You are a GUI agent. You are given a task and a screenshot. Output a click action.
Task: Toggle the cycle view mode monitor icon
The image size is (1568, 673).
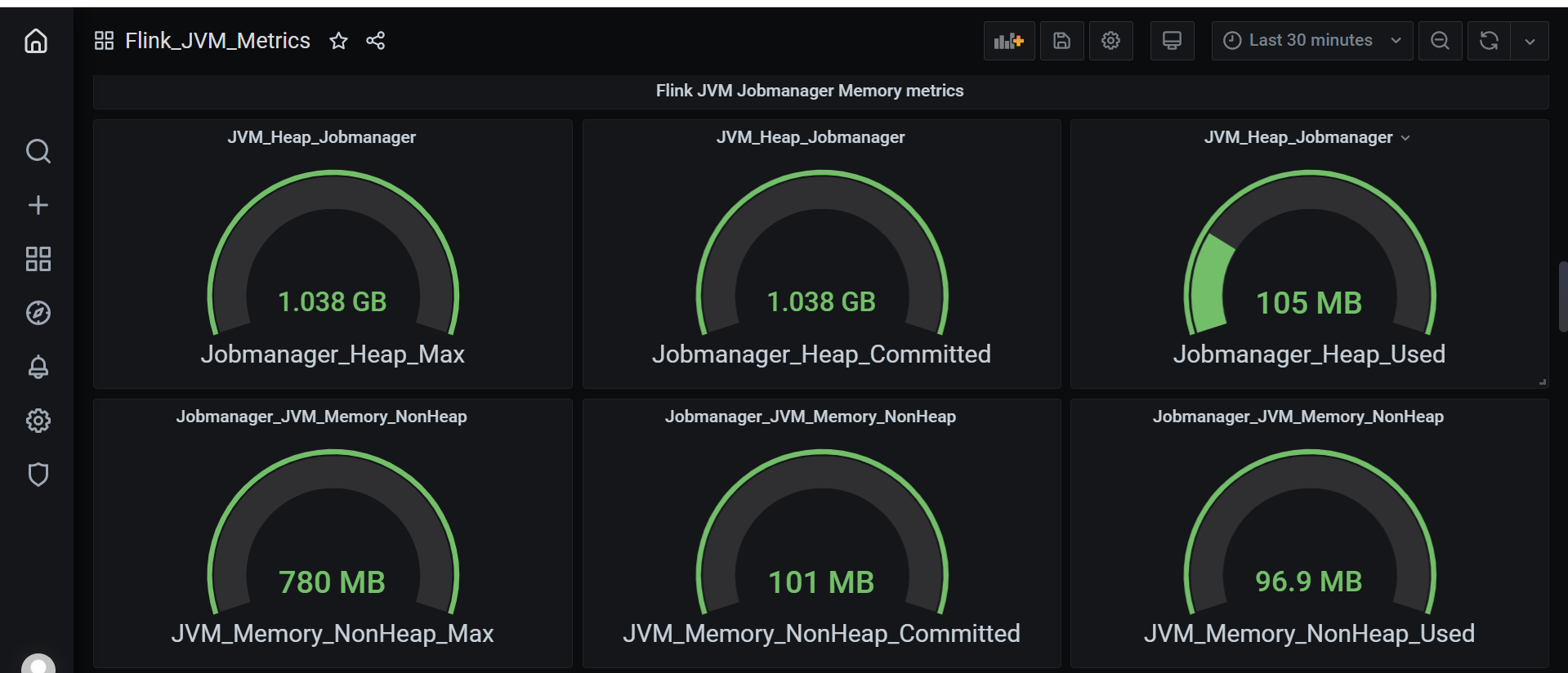click(x=1172, y=41)
